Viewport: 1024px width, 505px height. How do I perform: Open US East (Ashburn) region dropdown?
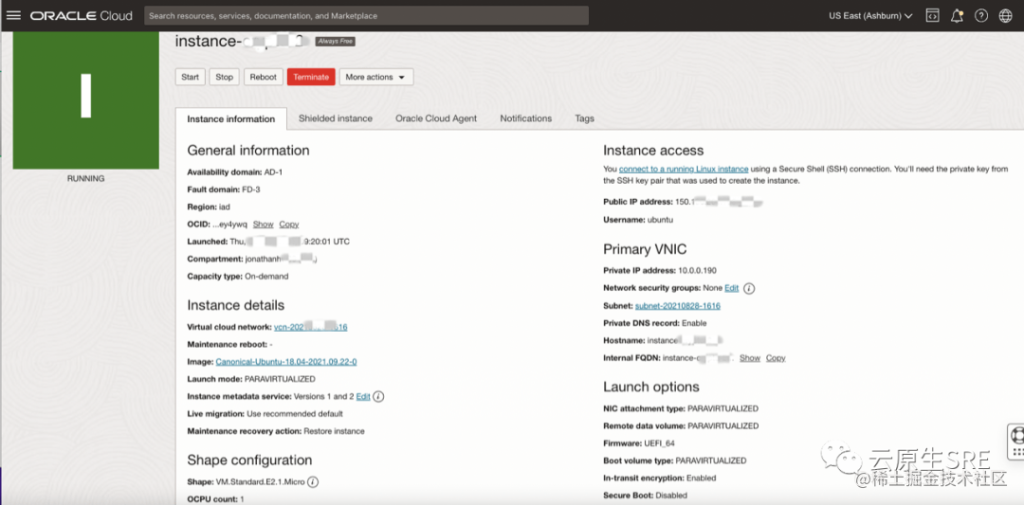click(x=871, y=16)
